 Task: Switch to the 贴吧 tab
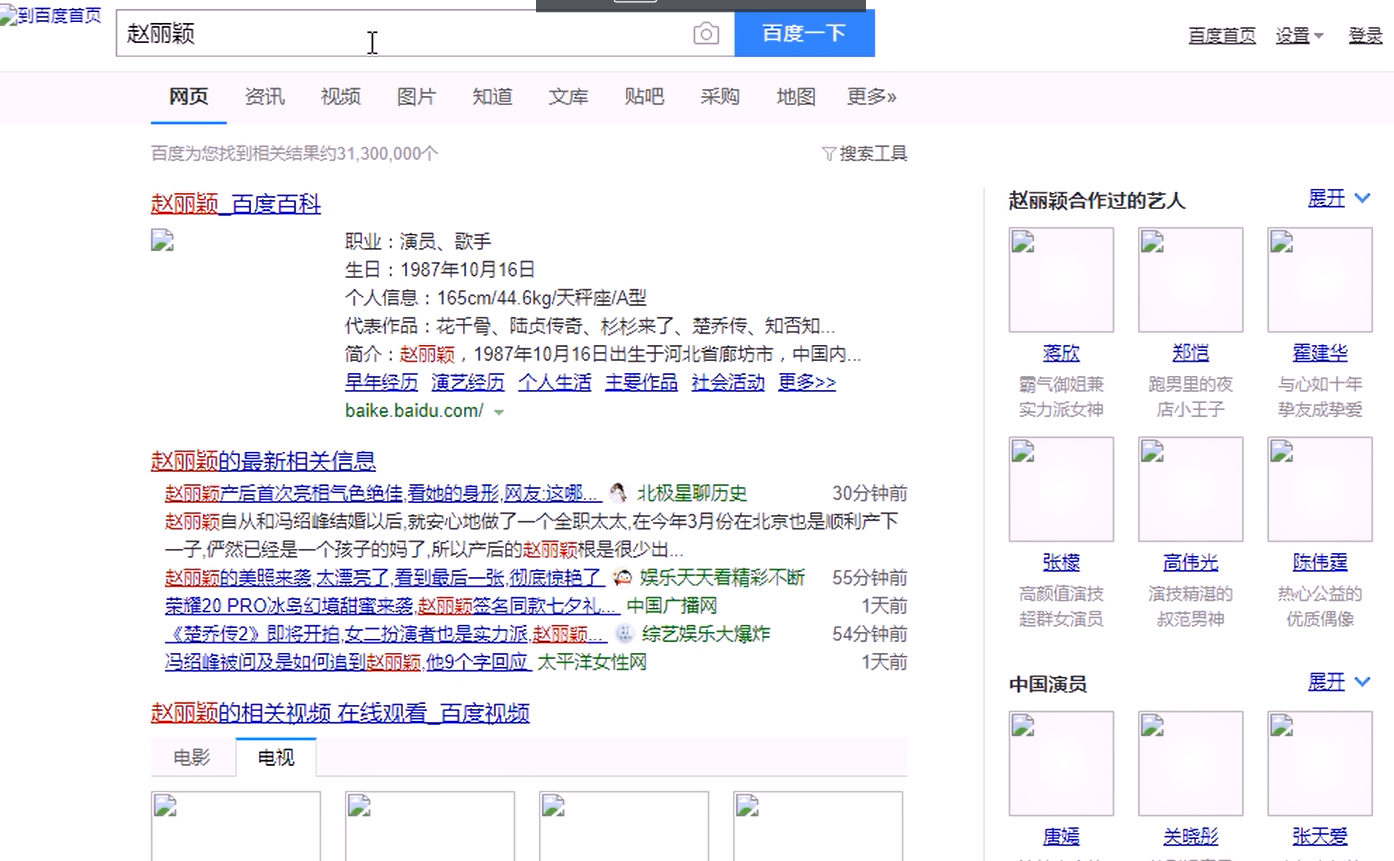coord(644,97)
